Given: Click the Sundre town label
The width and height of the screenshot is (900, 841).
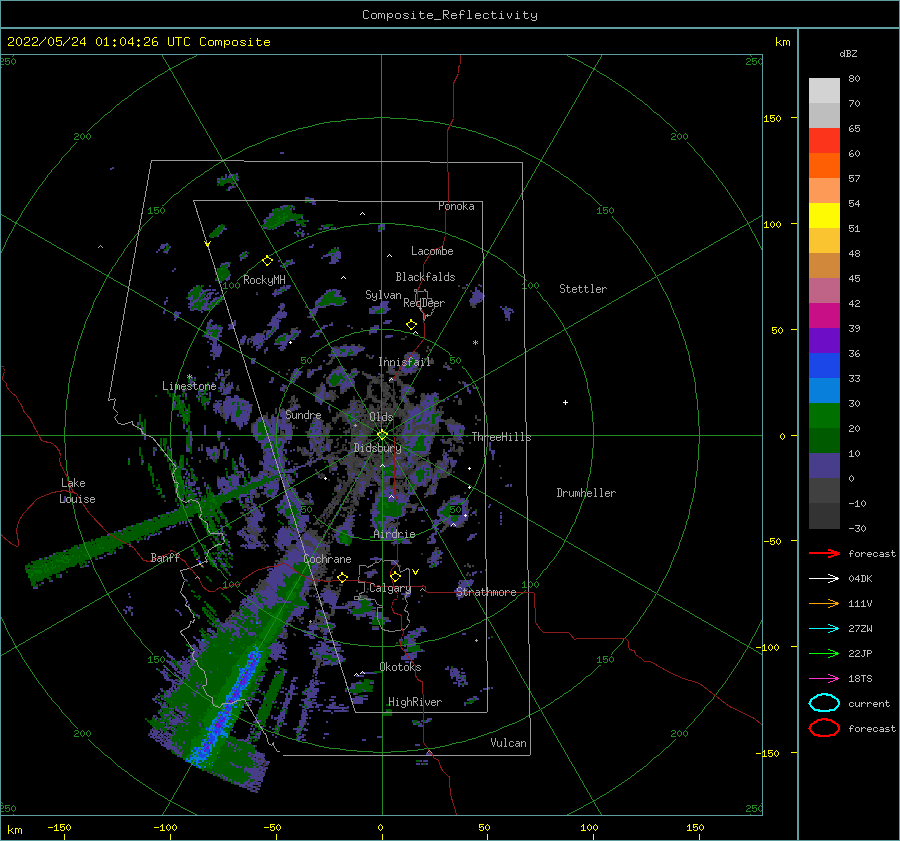Looking at the screenshot, I should [303, 414].
